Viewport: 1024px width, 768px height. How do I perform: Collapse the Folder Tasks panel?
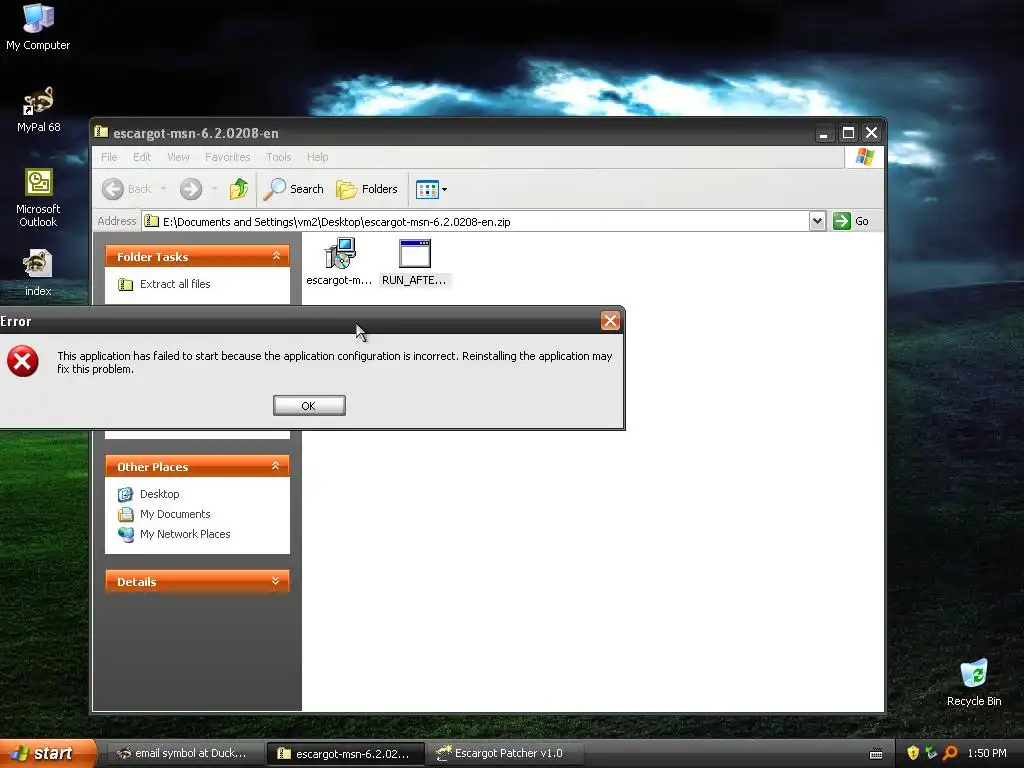coord(276,256)
